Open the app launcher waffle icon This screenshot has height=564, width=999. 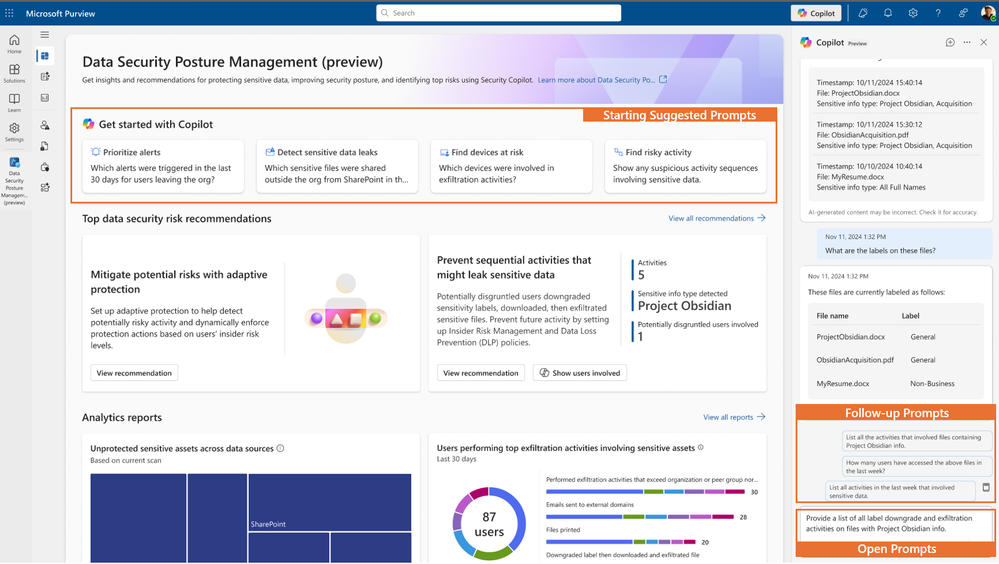point(9,13)
